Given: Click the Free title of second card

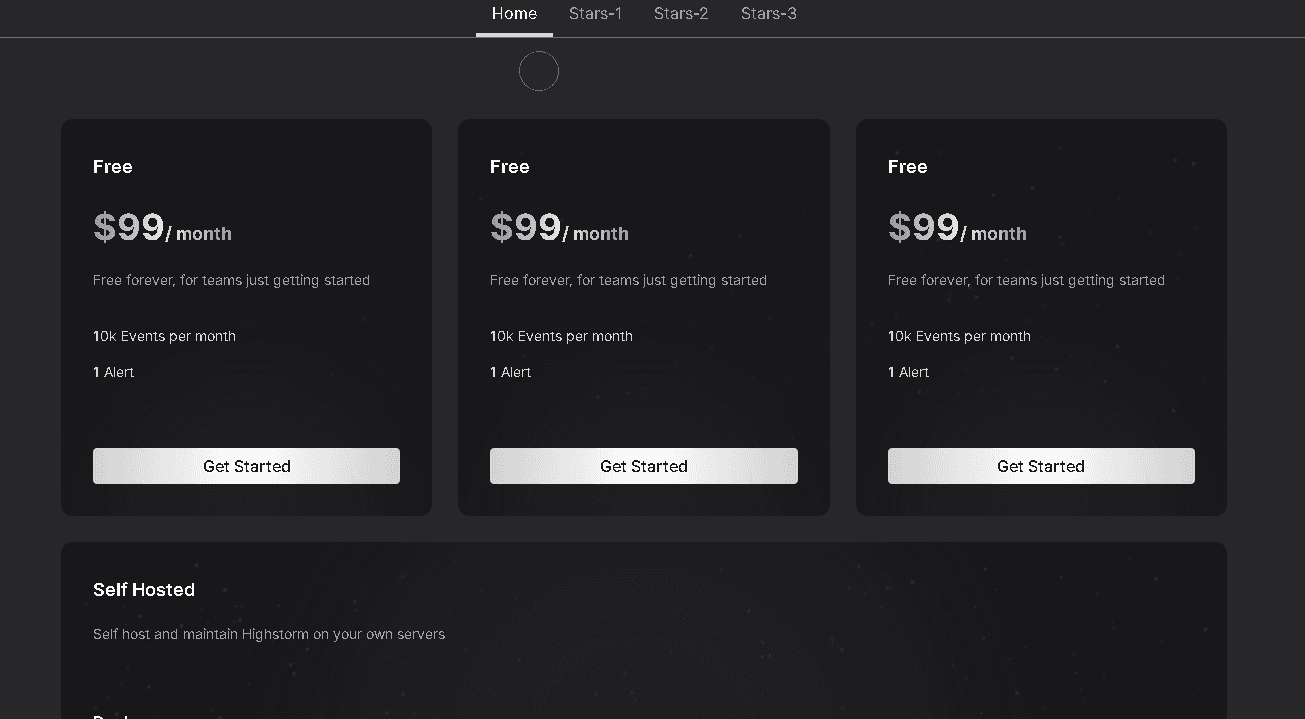Looking at the screenshot, I should [510, 167].
